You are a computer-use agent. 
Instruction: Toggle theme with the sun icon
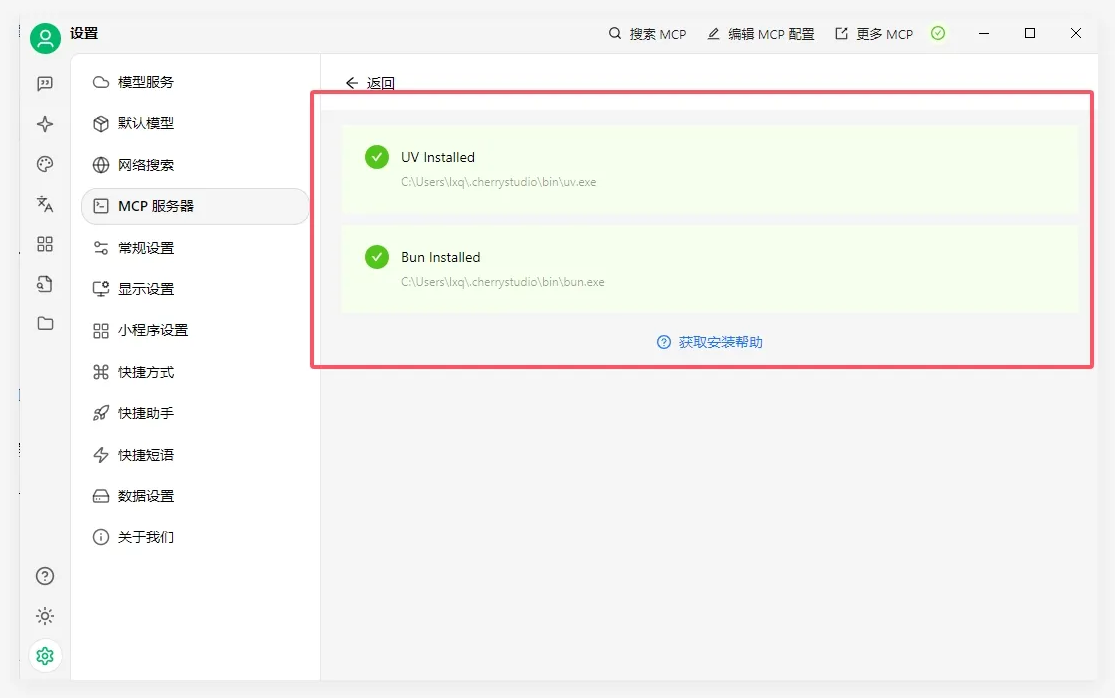pos(45,616)
